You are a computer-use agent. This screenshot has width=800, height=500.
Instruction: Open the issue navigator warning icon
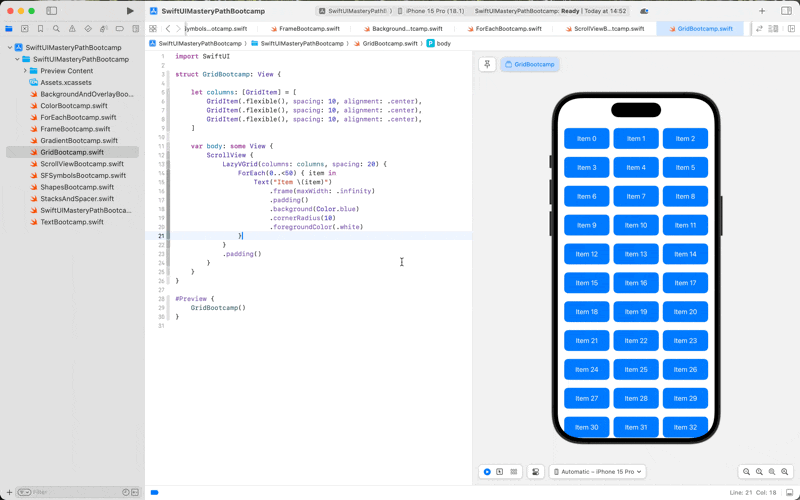[72, 29]
